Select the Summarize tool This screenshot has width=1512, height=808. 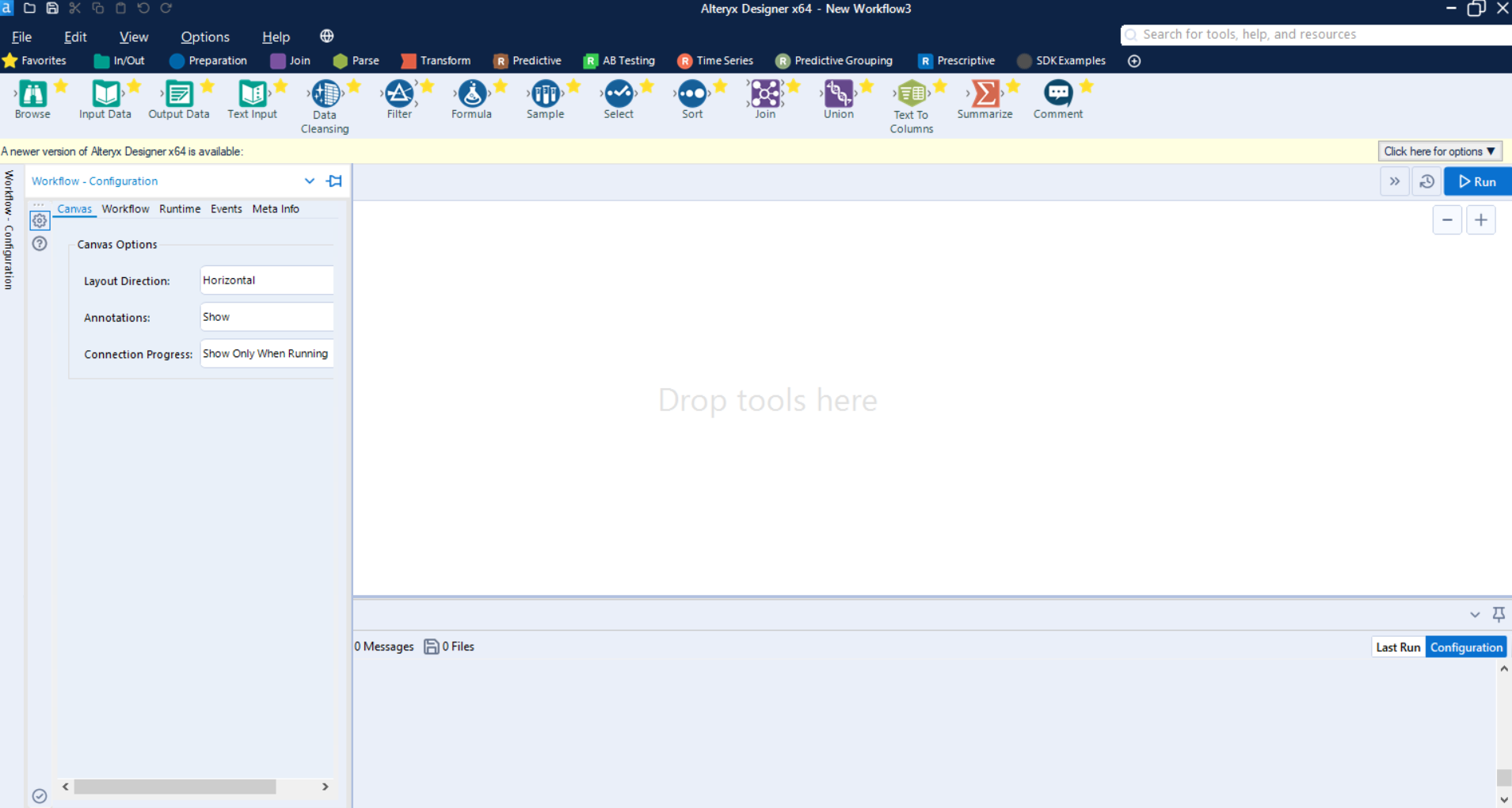(x=985, y=94)
